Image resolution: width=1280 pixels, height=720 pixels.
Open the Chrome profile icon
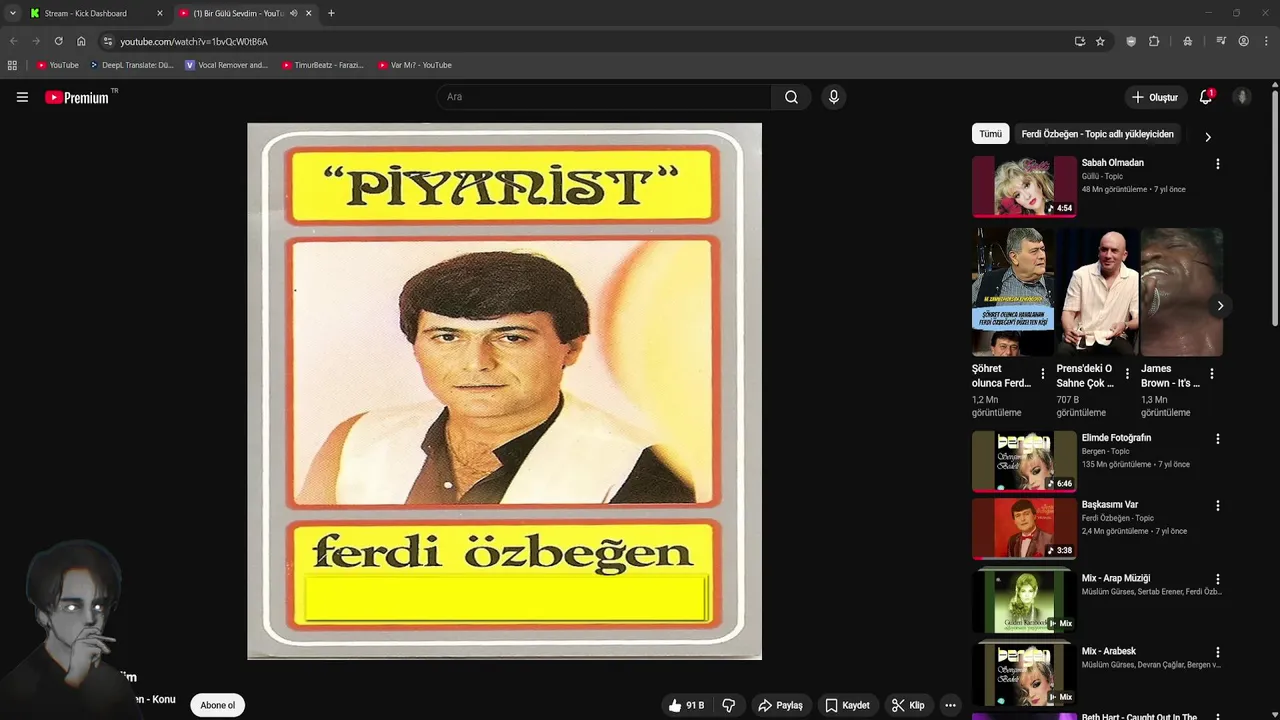coord(1243,41)
